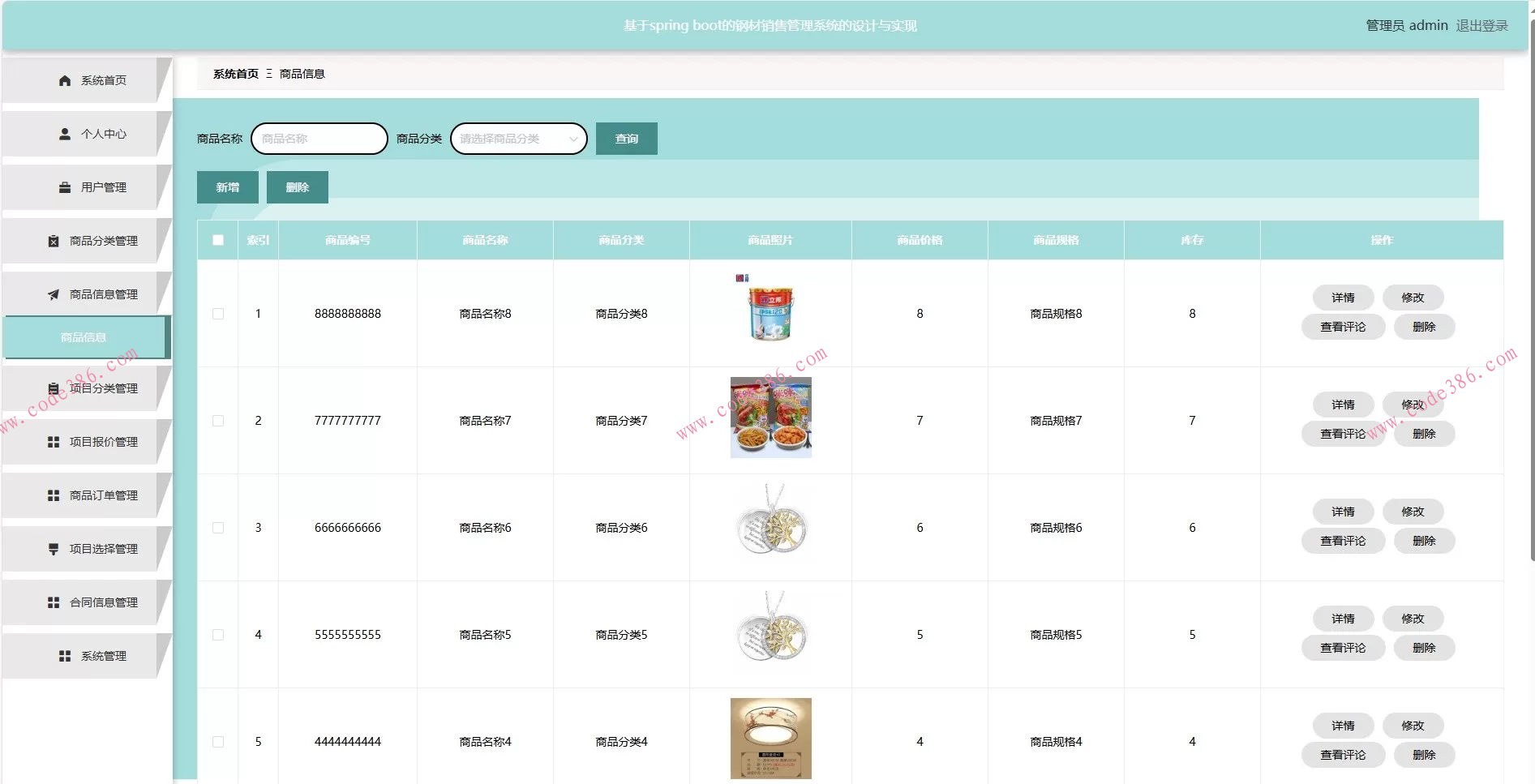The width and height of the screenshot is (1535, 784).
Task: Check the row checkbox for 6666666666
Action: [x=218, y=528]
